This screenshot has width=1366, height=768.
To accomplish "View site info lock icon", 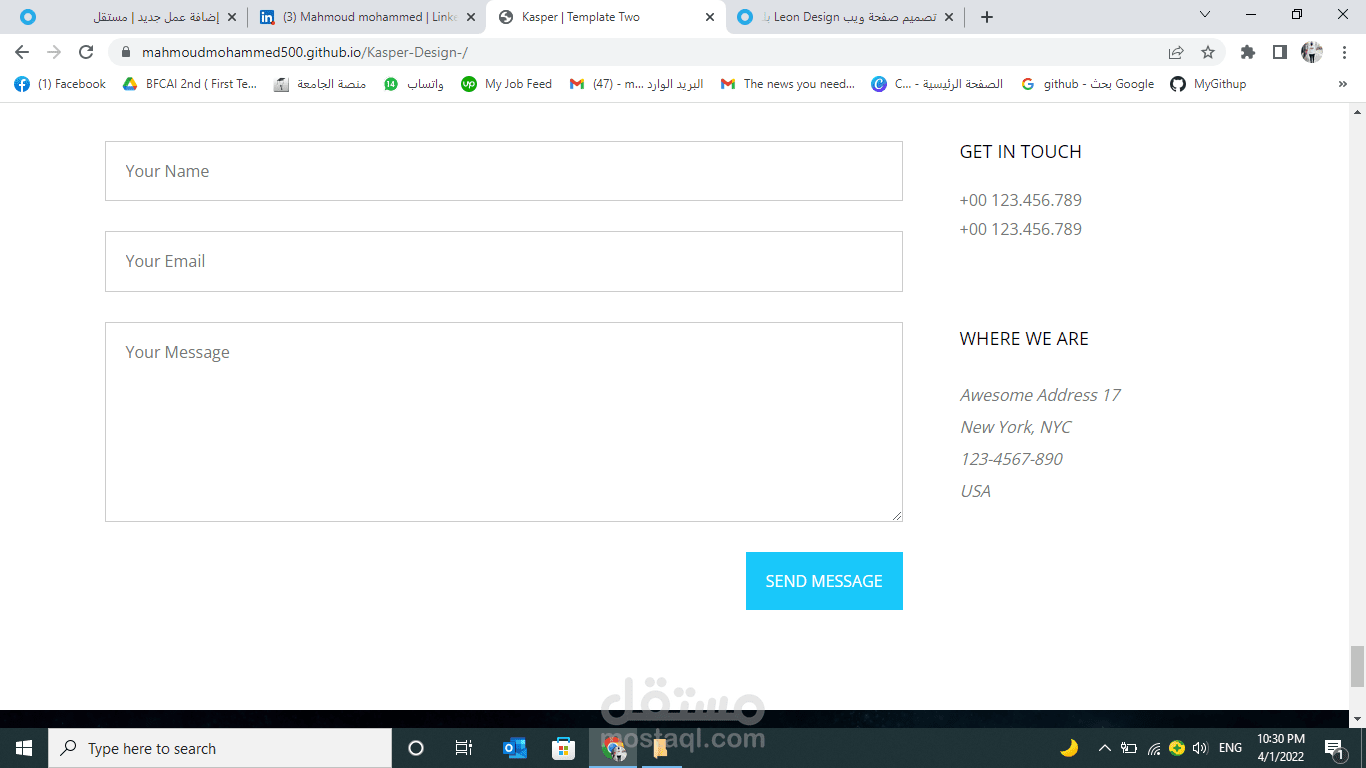I will (126, 52).
